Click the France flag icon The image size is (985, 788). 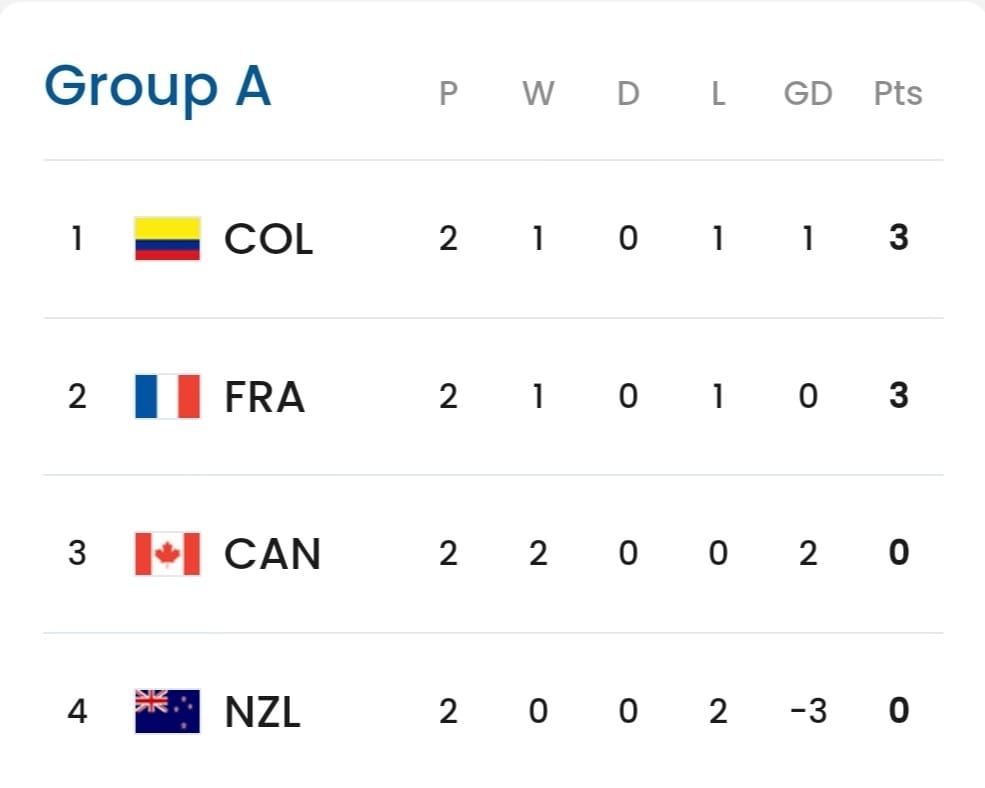coord(167,396)
